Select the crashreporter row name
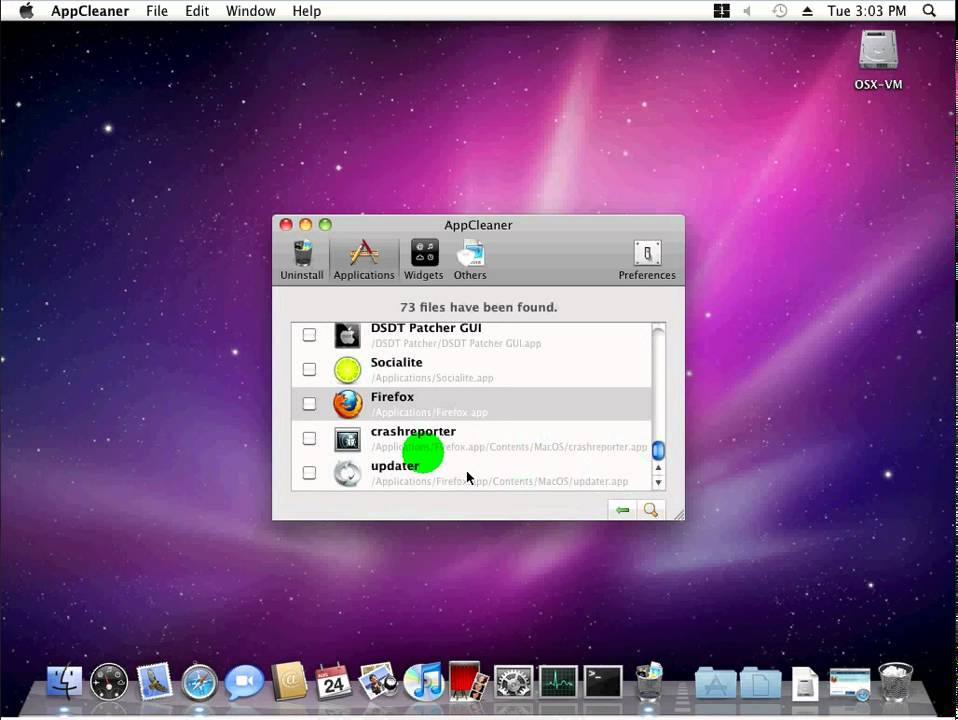Image resolution: width=958 pixels, height=720 pixels. click(413, 432)
